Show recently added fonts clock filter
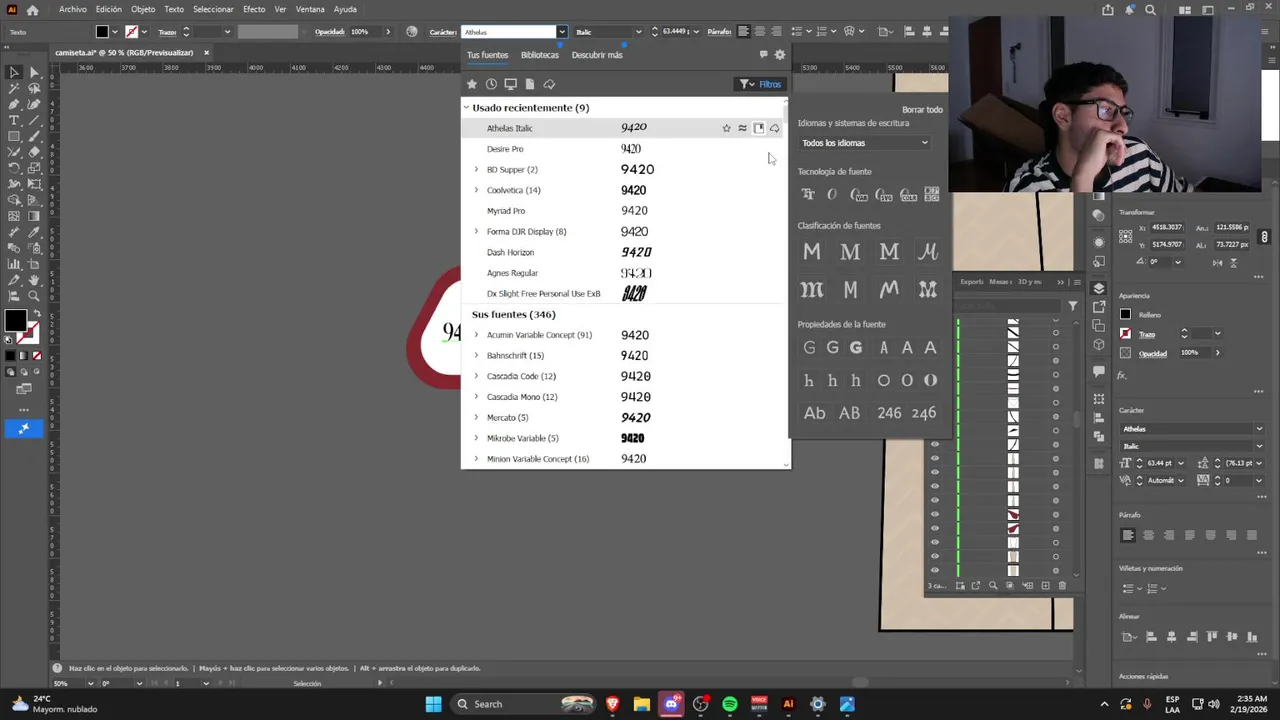 tap(491, 84)
